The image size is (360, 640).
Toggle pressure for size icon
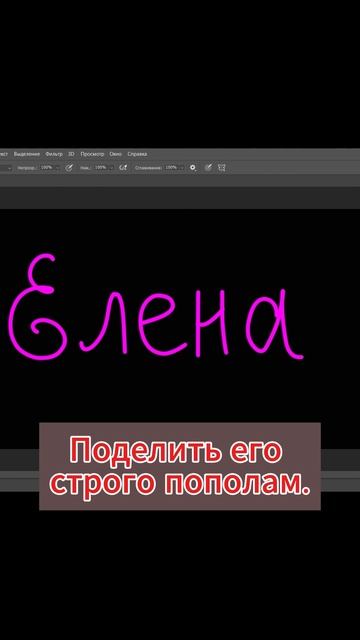pyautogui.click(x=208, y=167)
